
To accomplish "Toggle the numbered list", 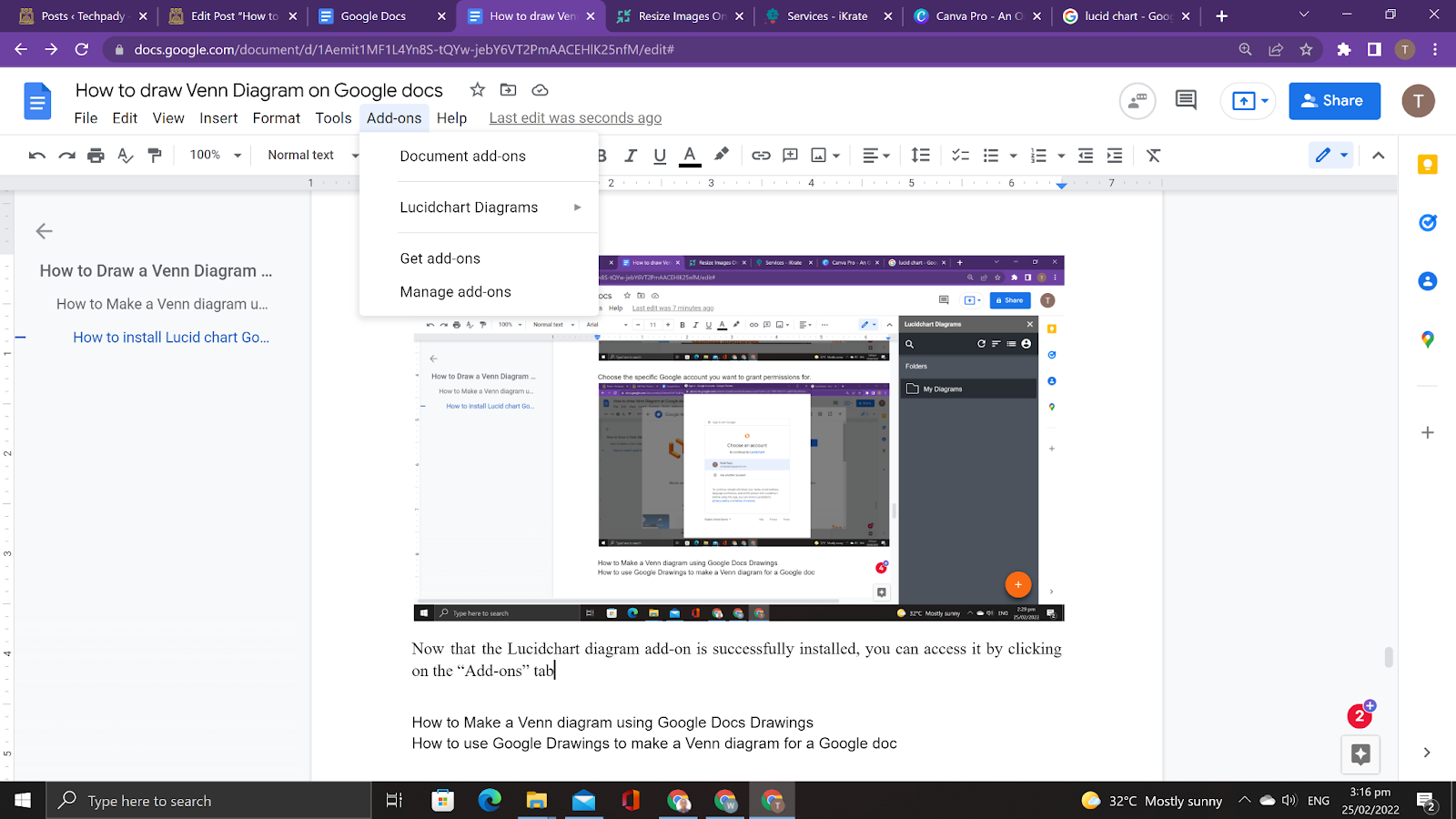I will pyautogui.click(x=1038, y=156).
